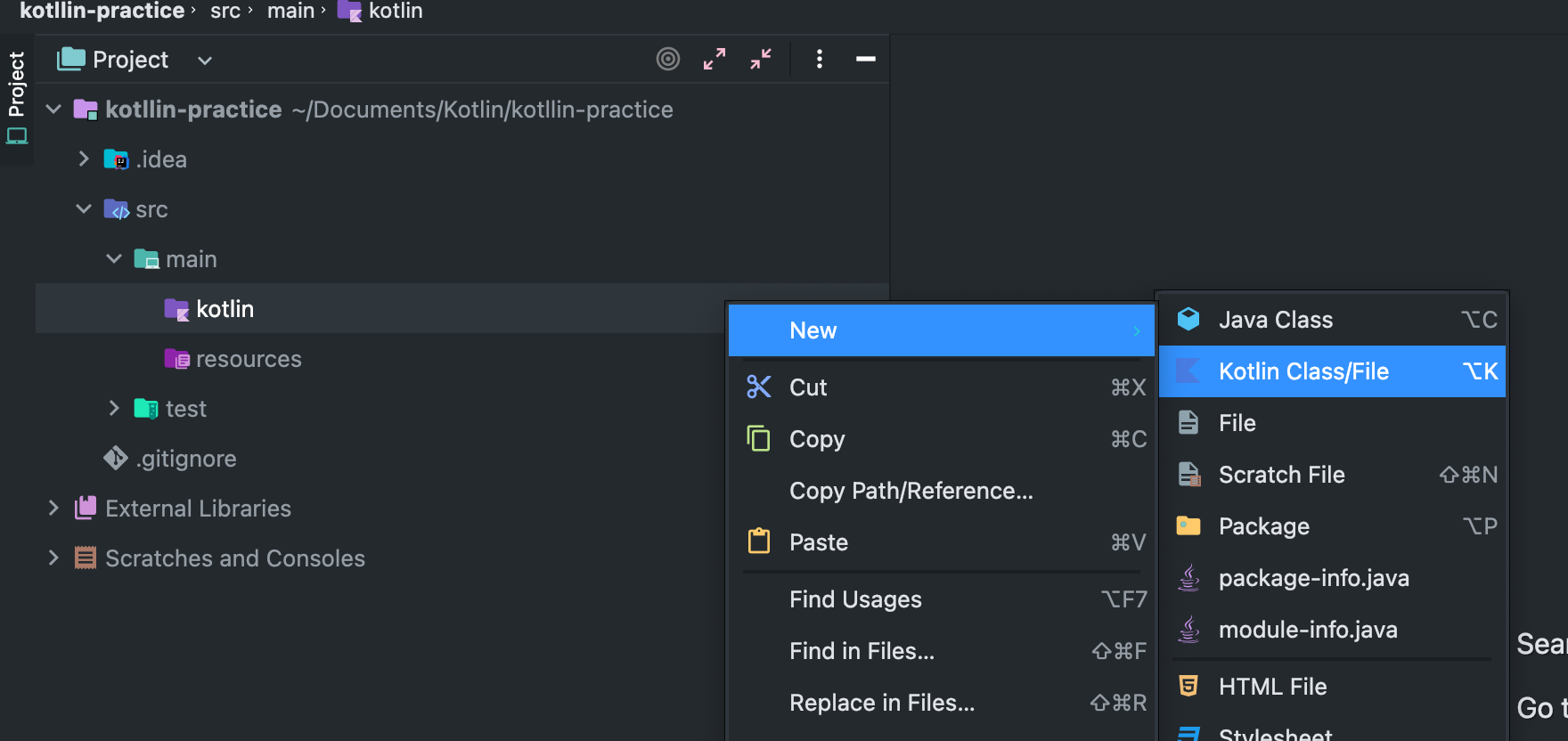This screenshot has height=741, width=1568.
Task: Select Kotlin Class/File from New submenu
Action: (1303, 371)
